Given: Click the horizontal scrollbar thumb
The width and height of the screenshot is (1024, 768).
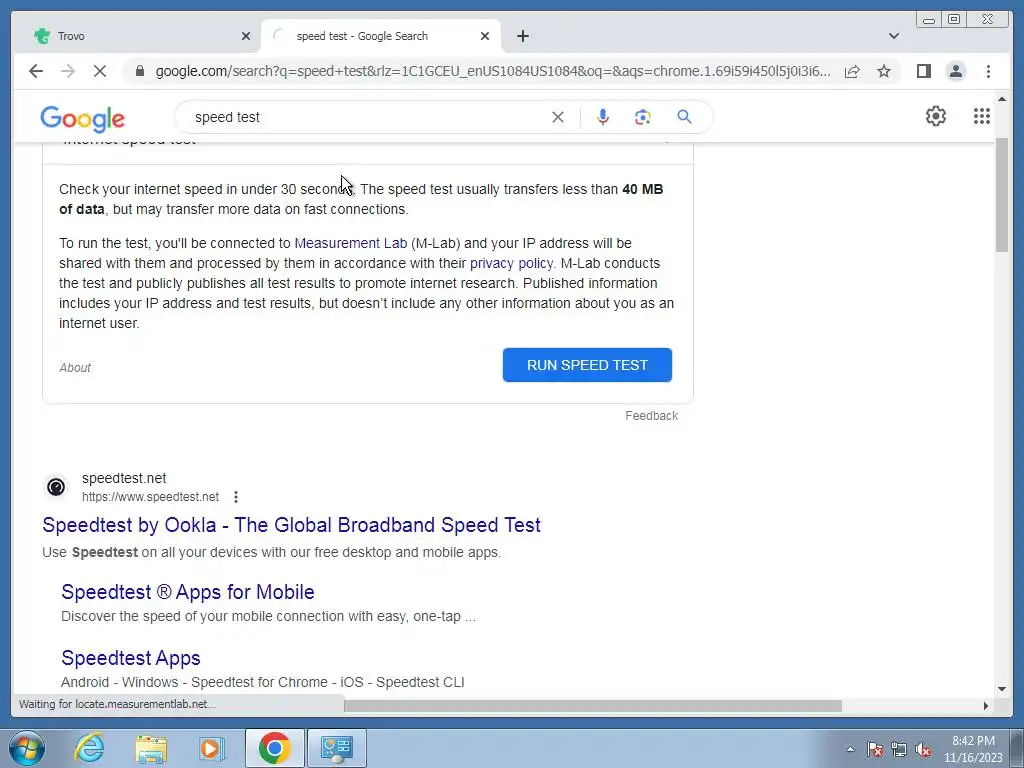Looking at the screenshot, I should point(592,705).
